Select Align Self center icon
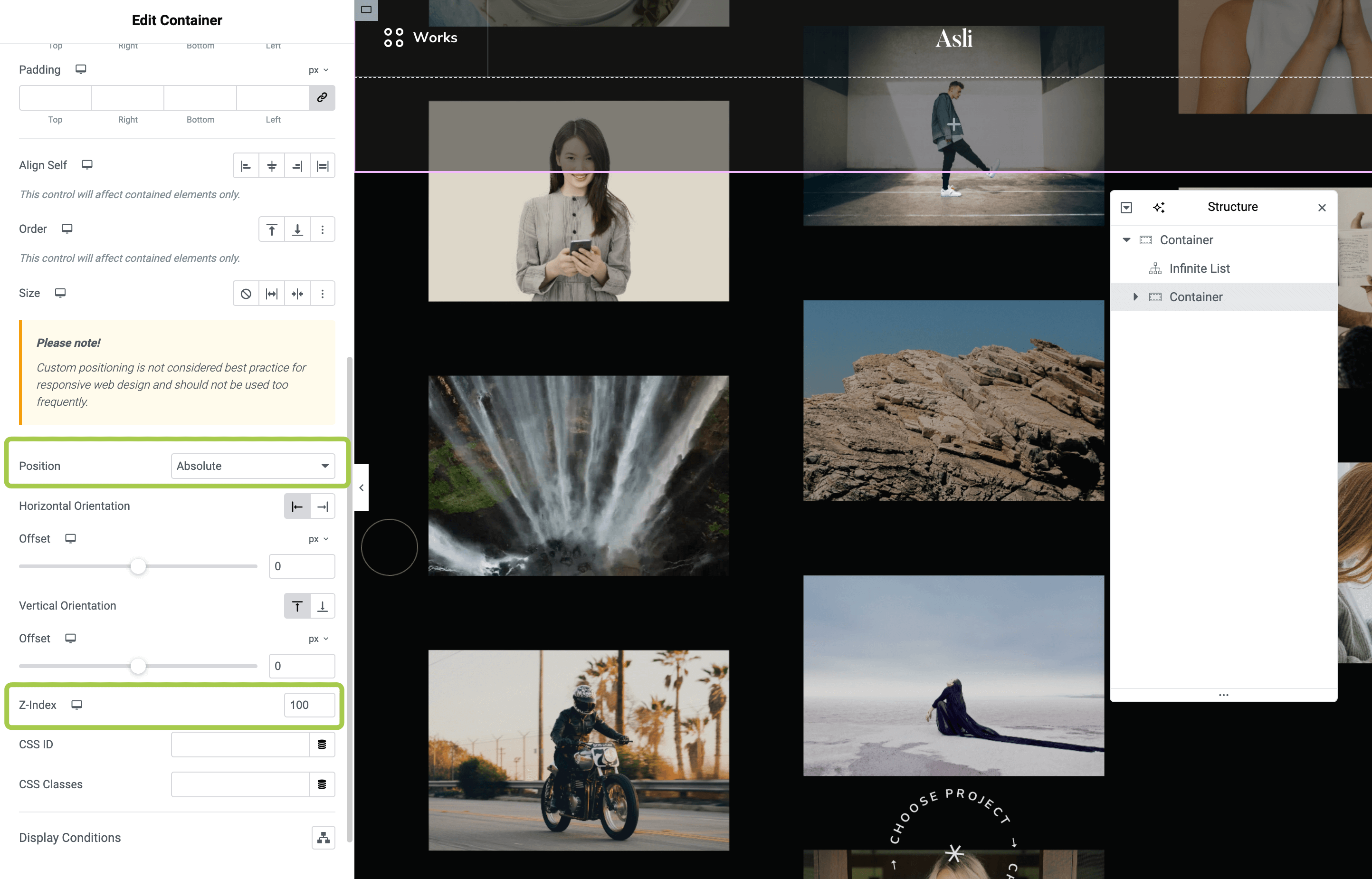 tap(272, 166)
